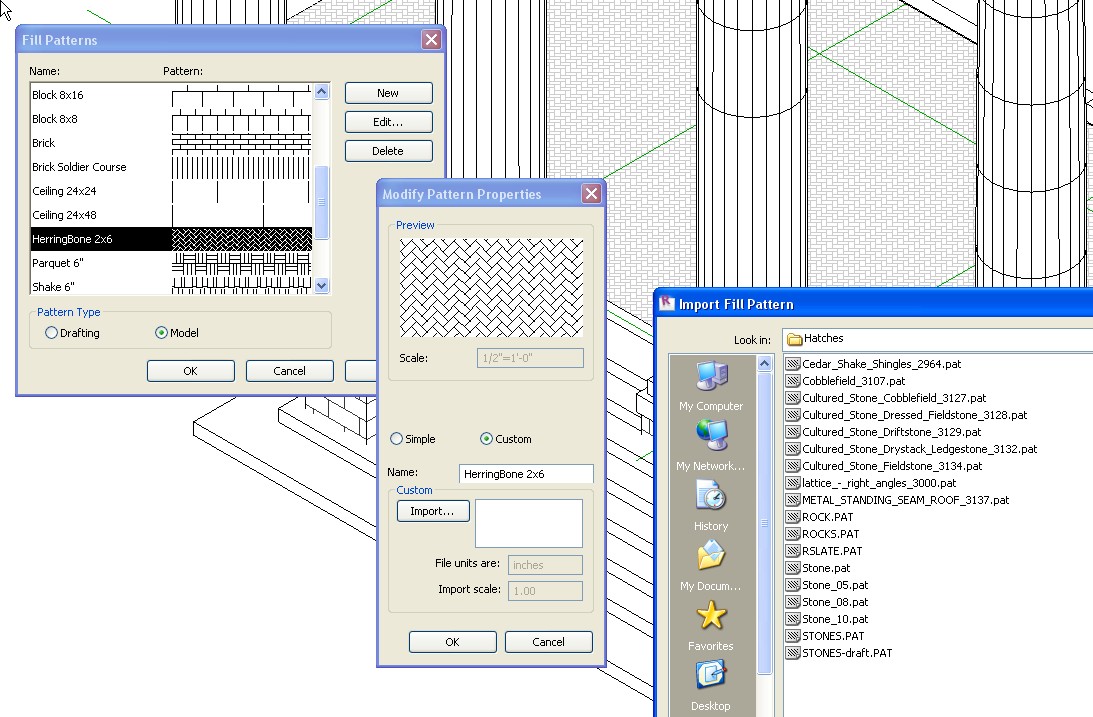Choose the Simple pattern option
The image size is (1093, 717).
click(397, 439)
